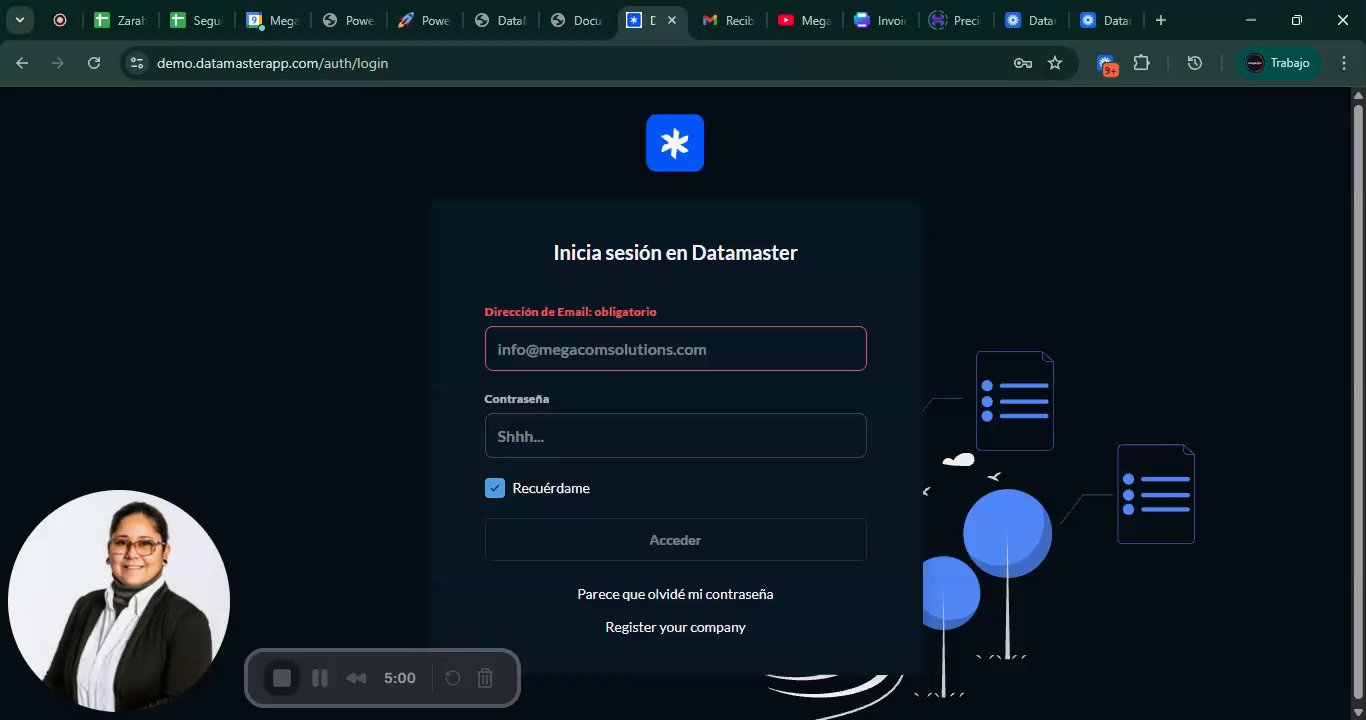Open the extension with 9+ badge
The image size is (1366, 720).
1108,64
